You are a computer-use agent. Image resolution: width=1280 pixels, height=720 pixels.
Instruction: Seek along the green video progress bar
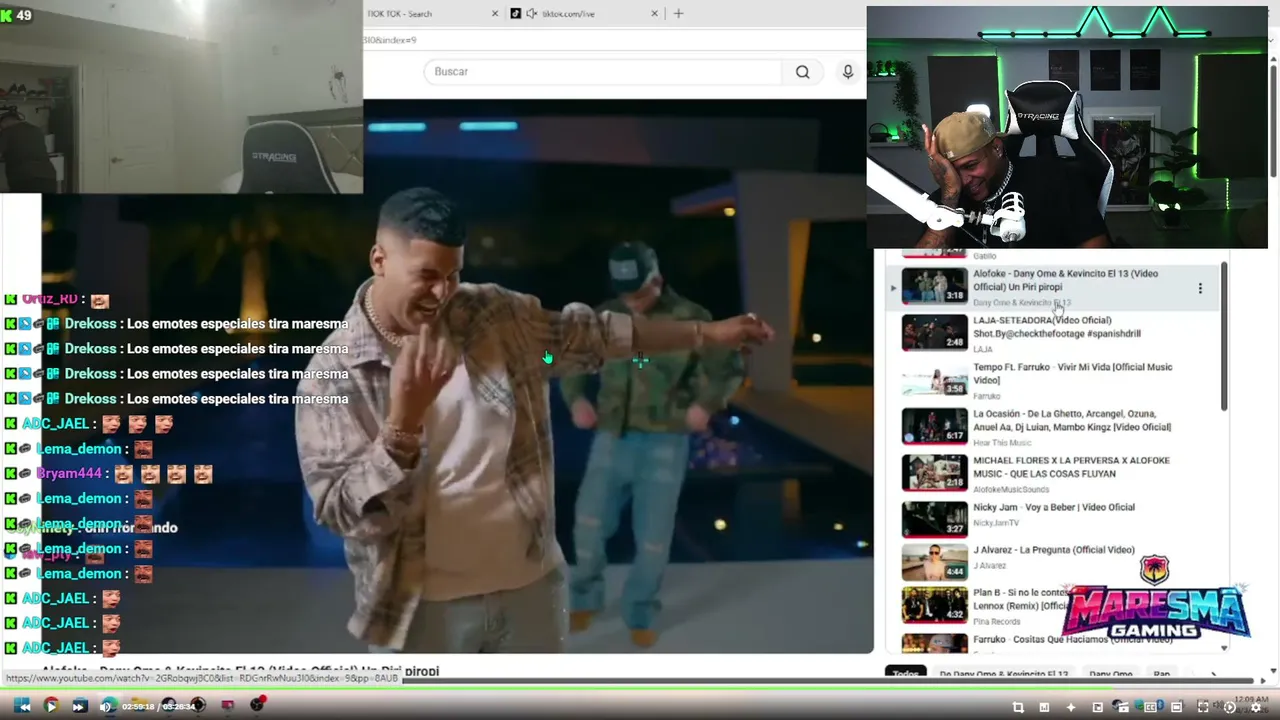(x=640, y=689)
